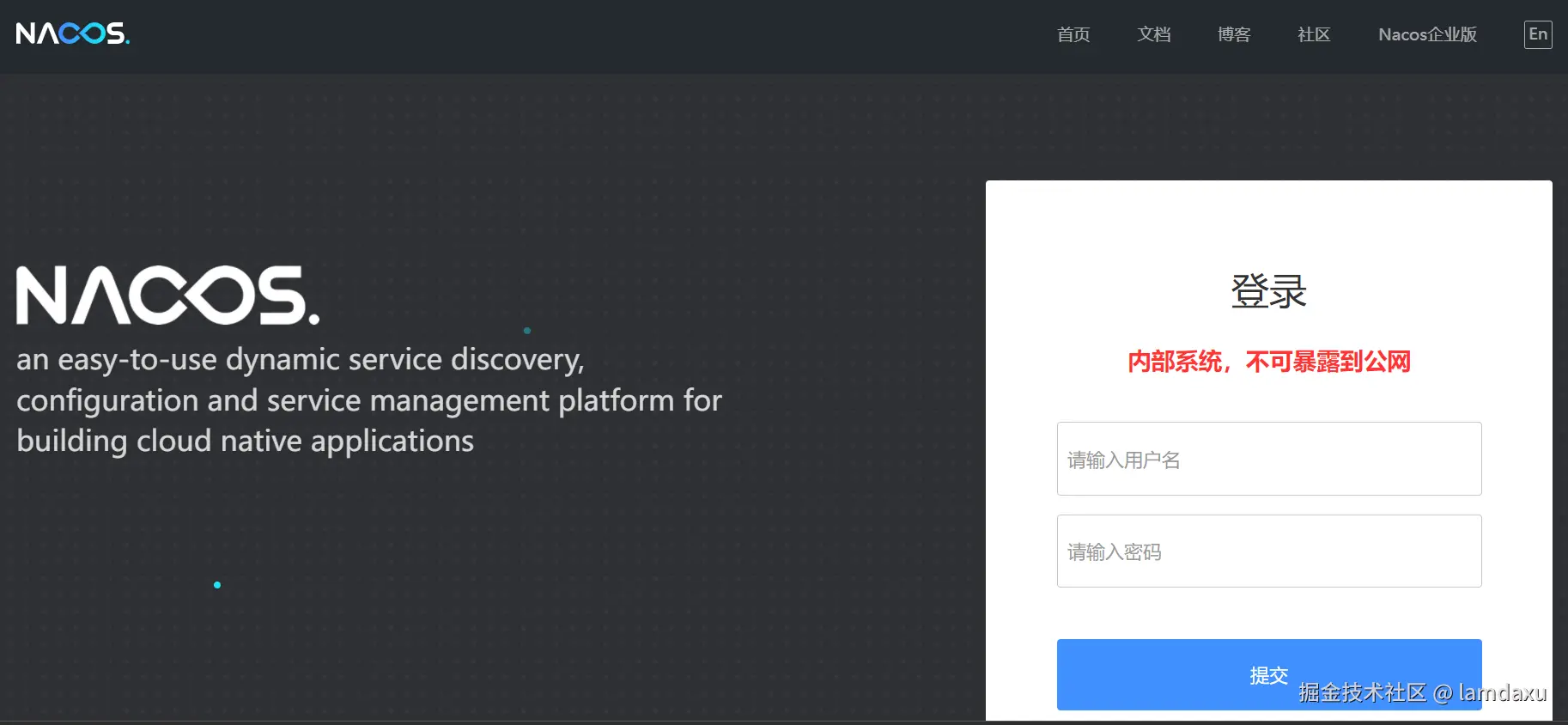Switch language with the En toggle
The height and width of the screenshot is (725, 1568).
click(x=1538, y=34)
